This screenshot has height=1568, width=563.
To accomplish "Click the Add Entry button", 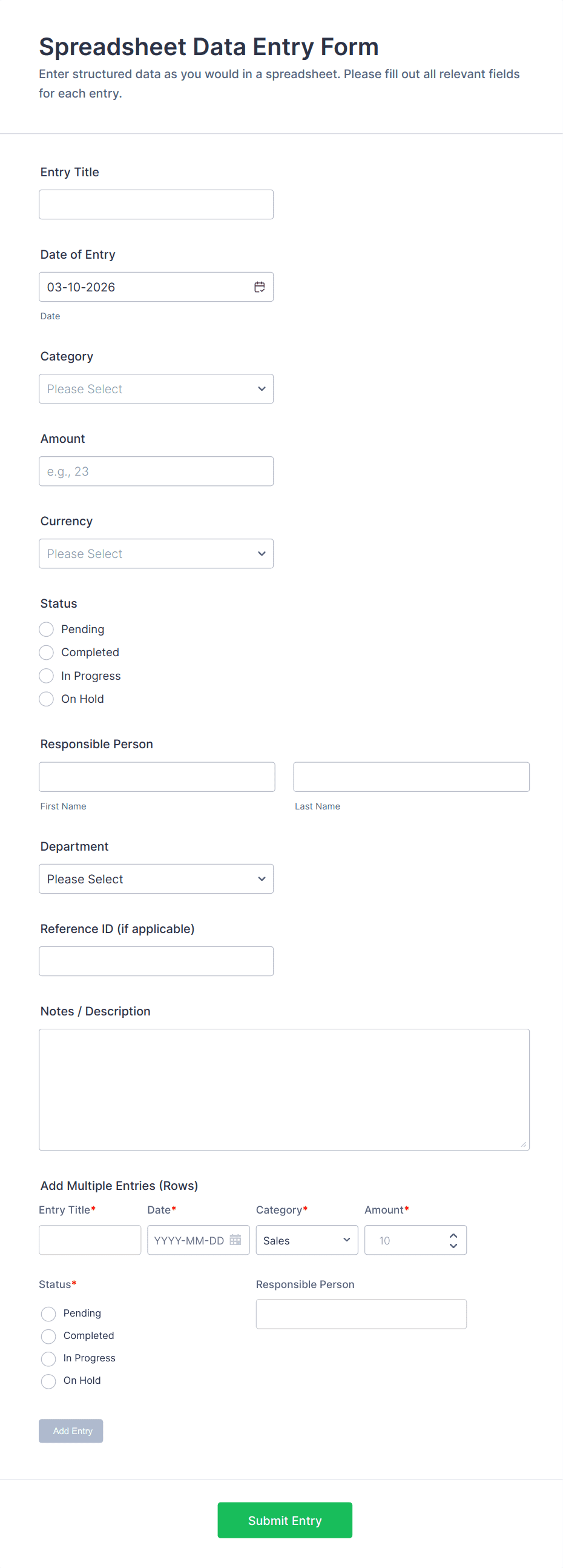I will [x=71, y=1431].
